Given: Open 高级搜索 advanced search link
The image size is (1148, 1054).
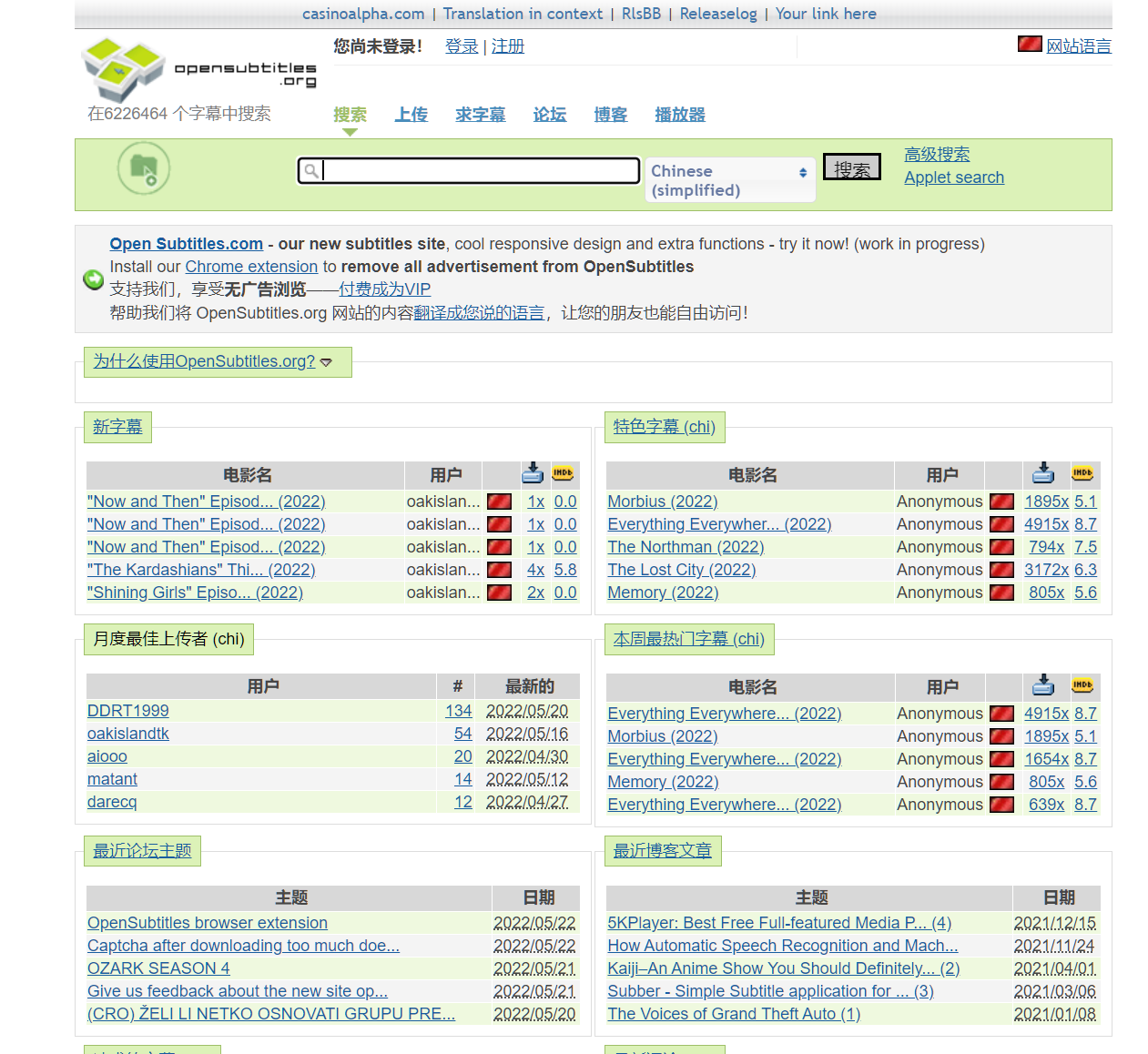Looking at the screenshot, I should point(937,155).
